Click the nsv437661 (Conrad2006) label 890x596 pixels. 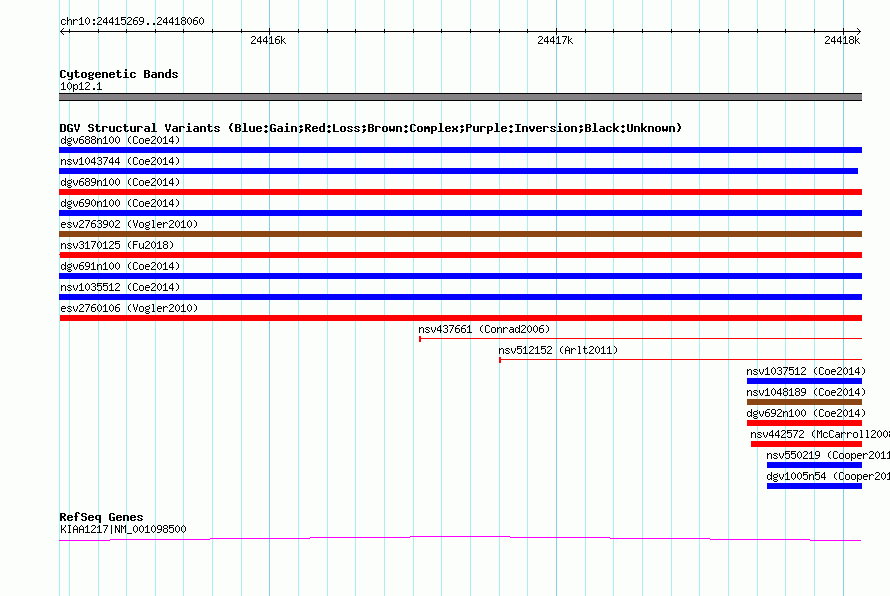tap(484, 329)
